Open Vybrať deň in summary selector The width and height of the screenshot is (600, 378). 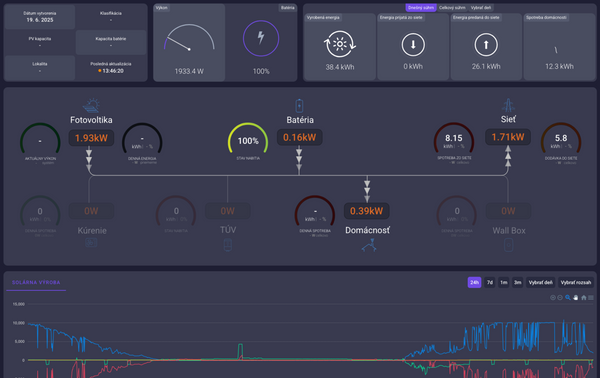coord(481,8)
